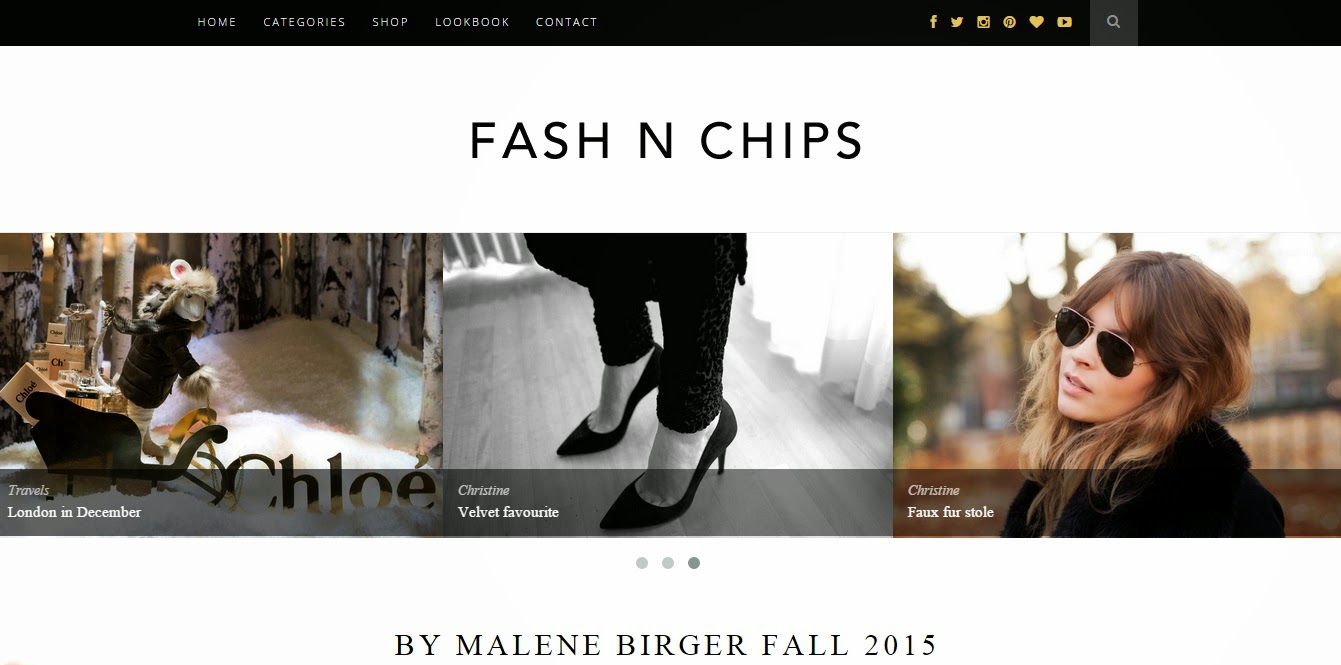Open By Malene Birger Fall 2015 post
Screen dimensions: 1341x665
click(666, 645)
